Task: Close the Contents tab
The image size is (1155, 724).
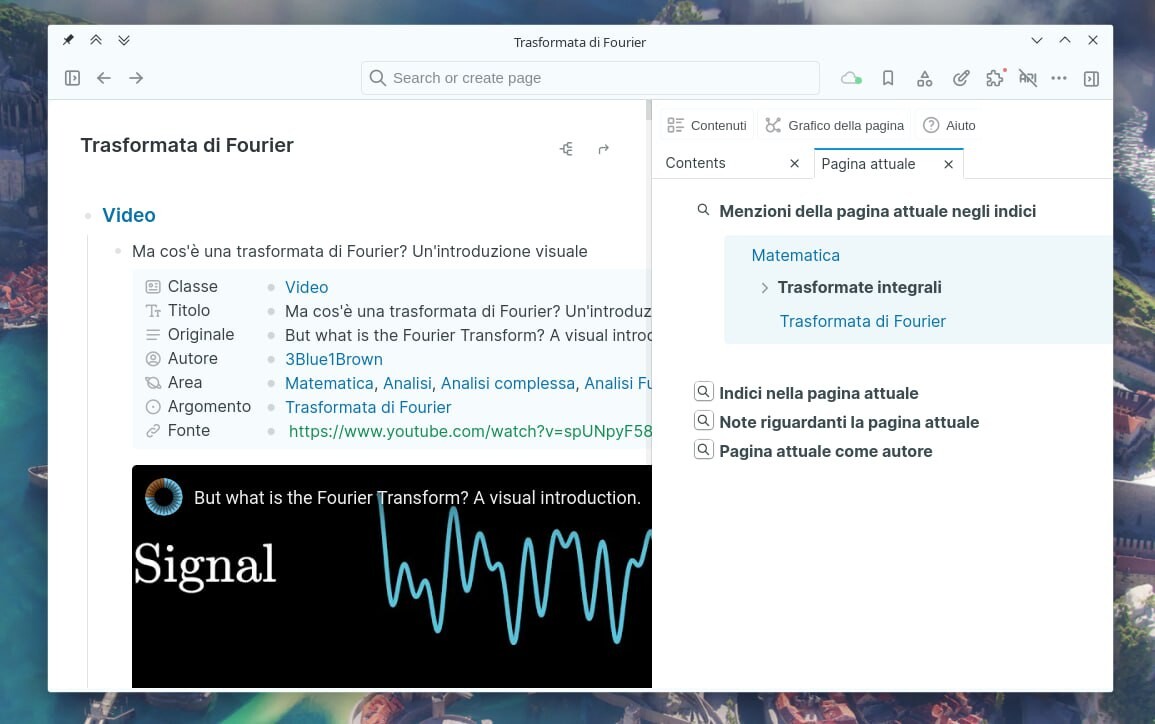Action: pos(794,164)
